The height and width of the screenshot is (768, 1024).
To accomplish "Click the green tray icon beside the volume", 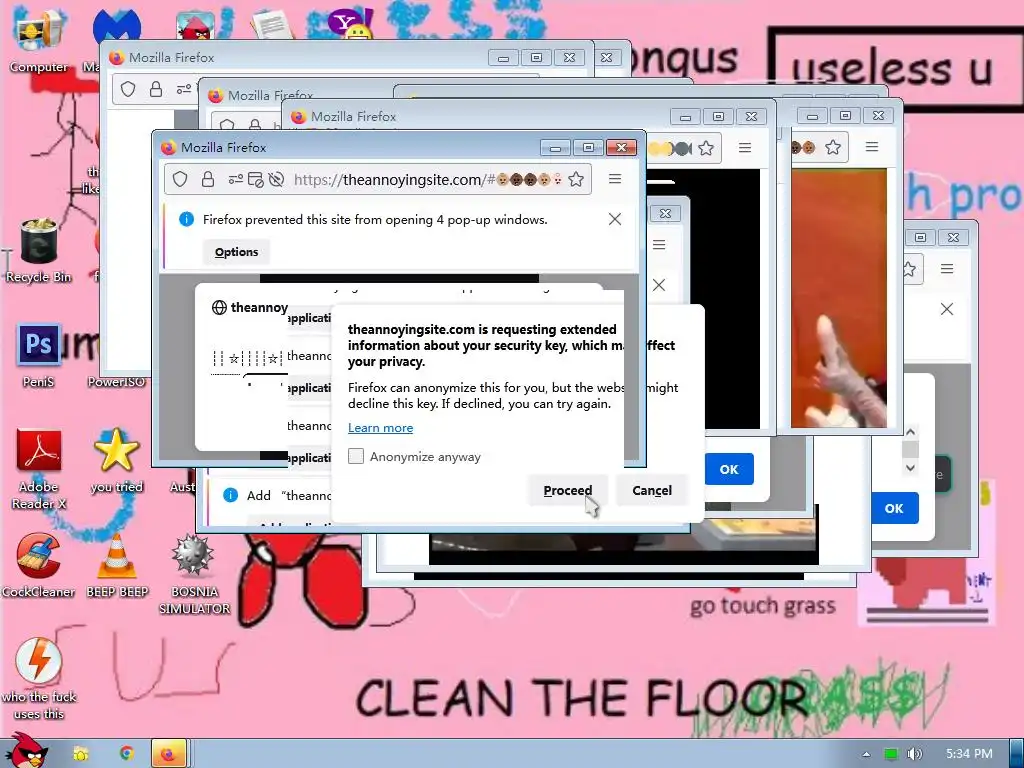I will [x=890, y=754].
